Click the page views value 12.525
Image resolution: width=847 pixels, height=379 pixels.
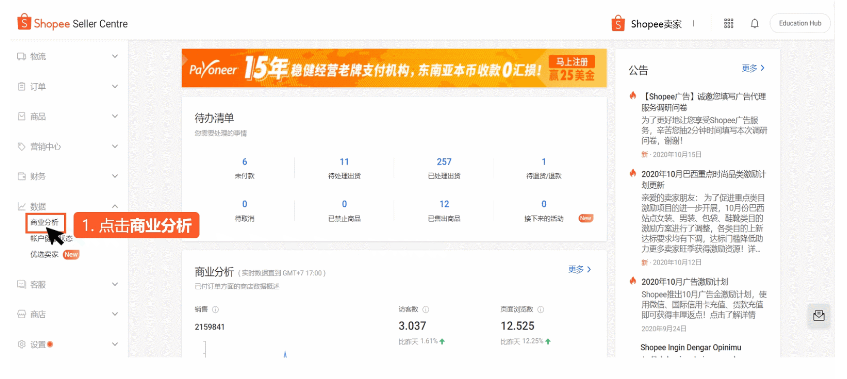click(x=517, y=326)
